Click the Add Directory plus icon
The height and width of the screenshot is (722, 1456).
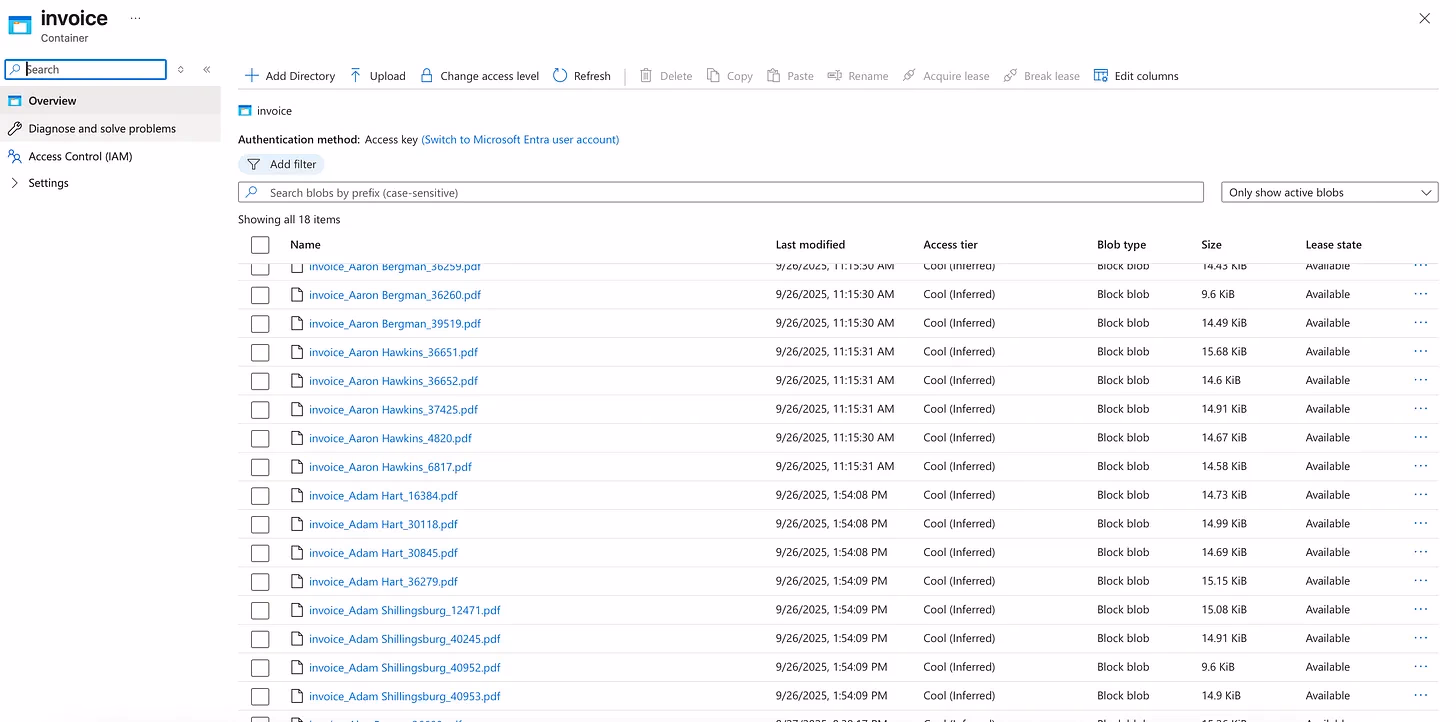252,76
